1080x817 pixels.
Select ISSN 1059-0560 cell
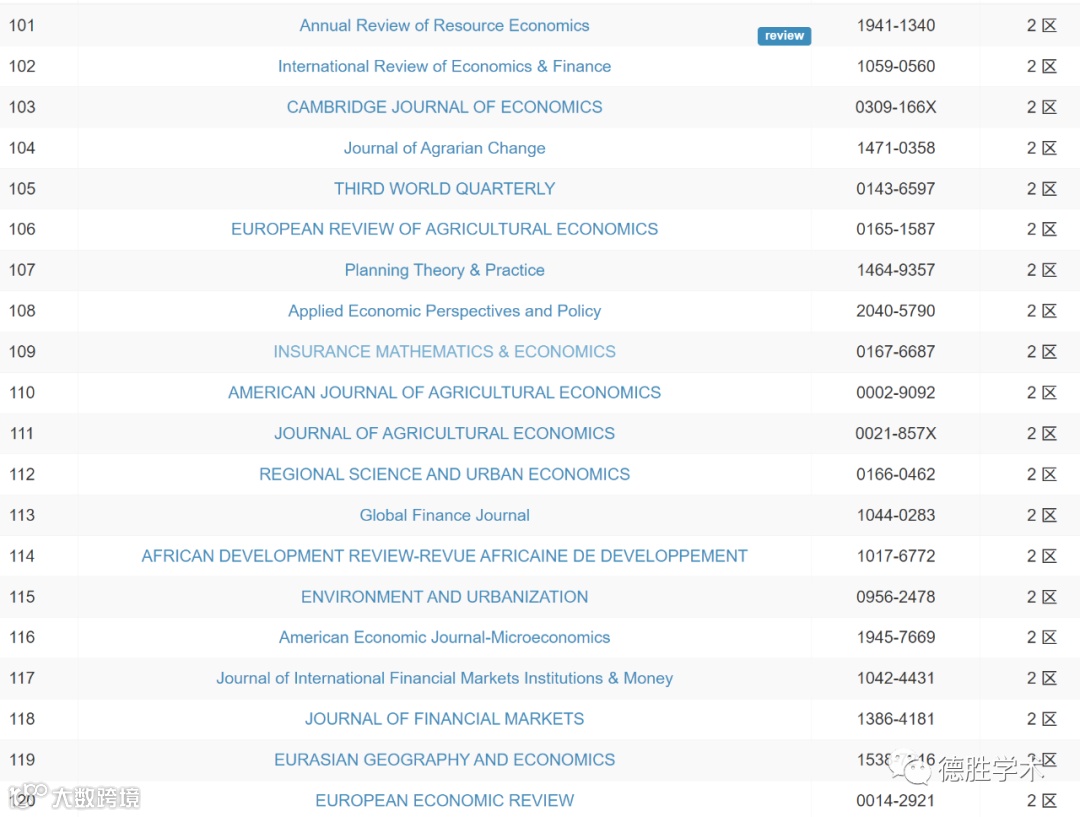[x=895, y=66]
